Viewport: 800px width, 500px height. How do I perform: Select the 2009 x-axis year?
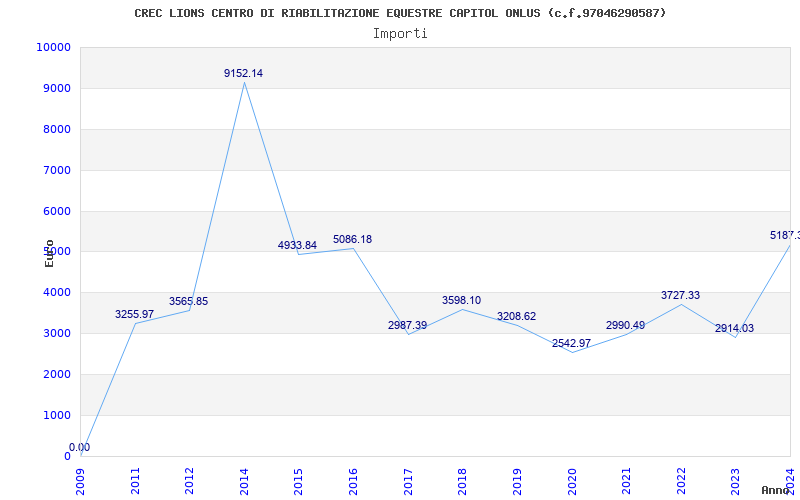(81, 482)
